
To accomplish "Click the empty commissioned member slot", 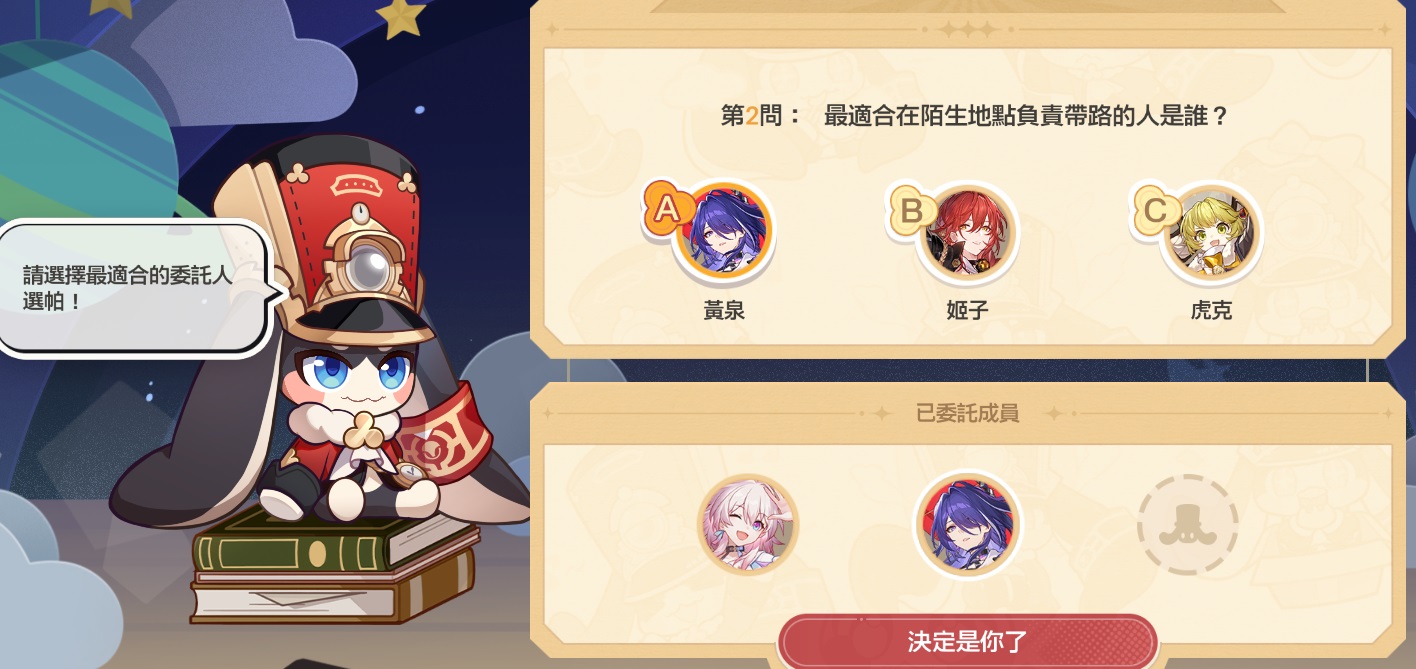I will (x=1188, y=525).
